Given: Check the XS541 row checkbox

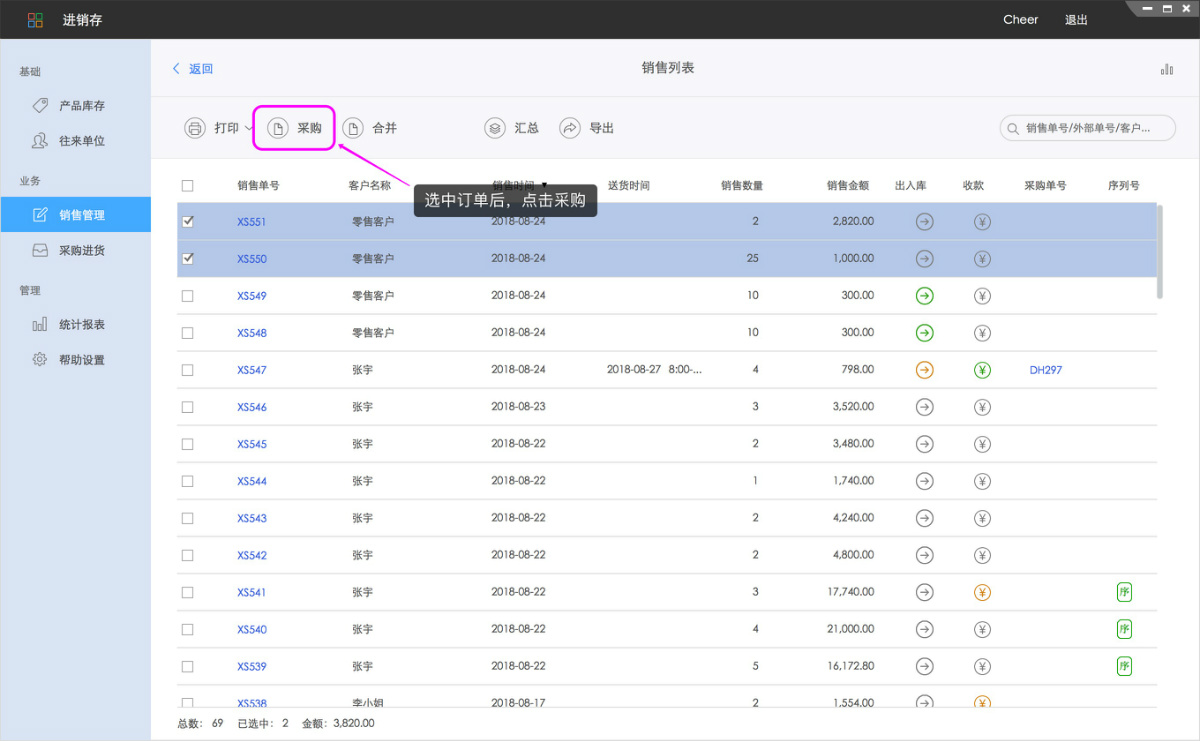Looking at the screenshot, I should click(187, 592).
